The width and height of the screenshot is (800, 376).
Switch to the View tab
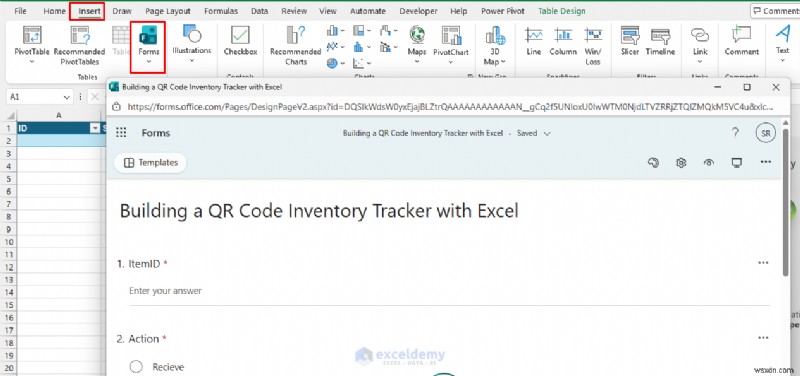point(328,11)
